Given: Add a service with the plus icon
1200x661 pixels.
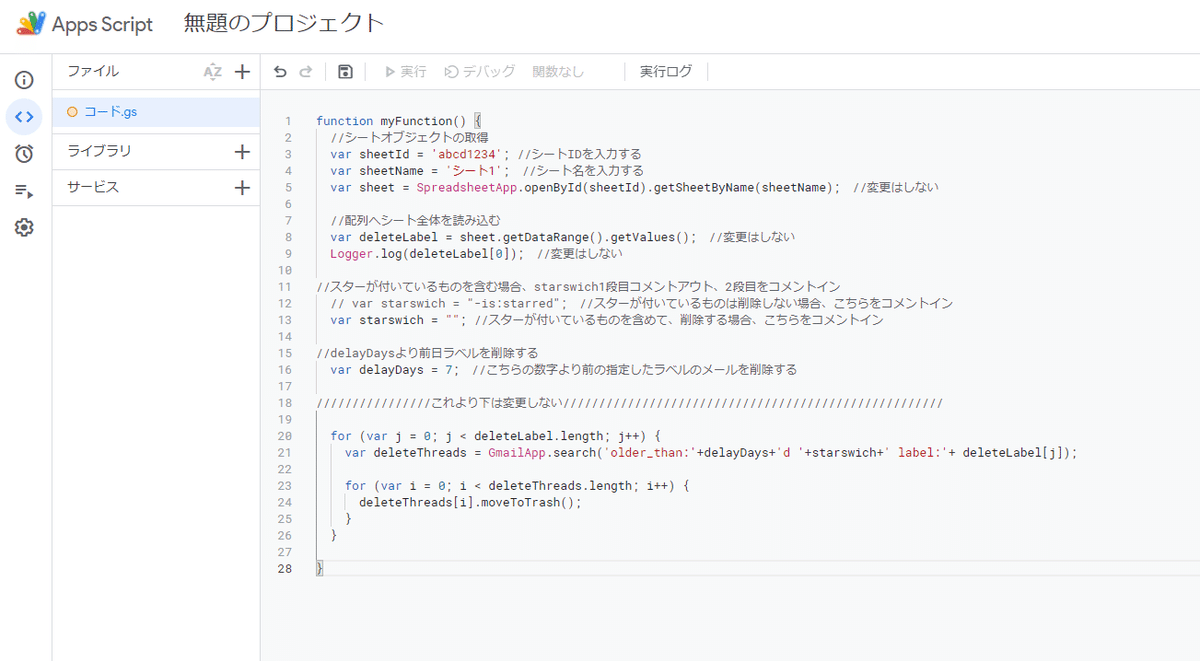Looking at the screenshot, I should [x=242, y=188].
